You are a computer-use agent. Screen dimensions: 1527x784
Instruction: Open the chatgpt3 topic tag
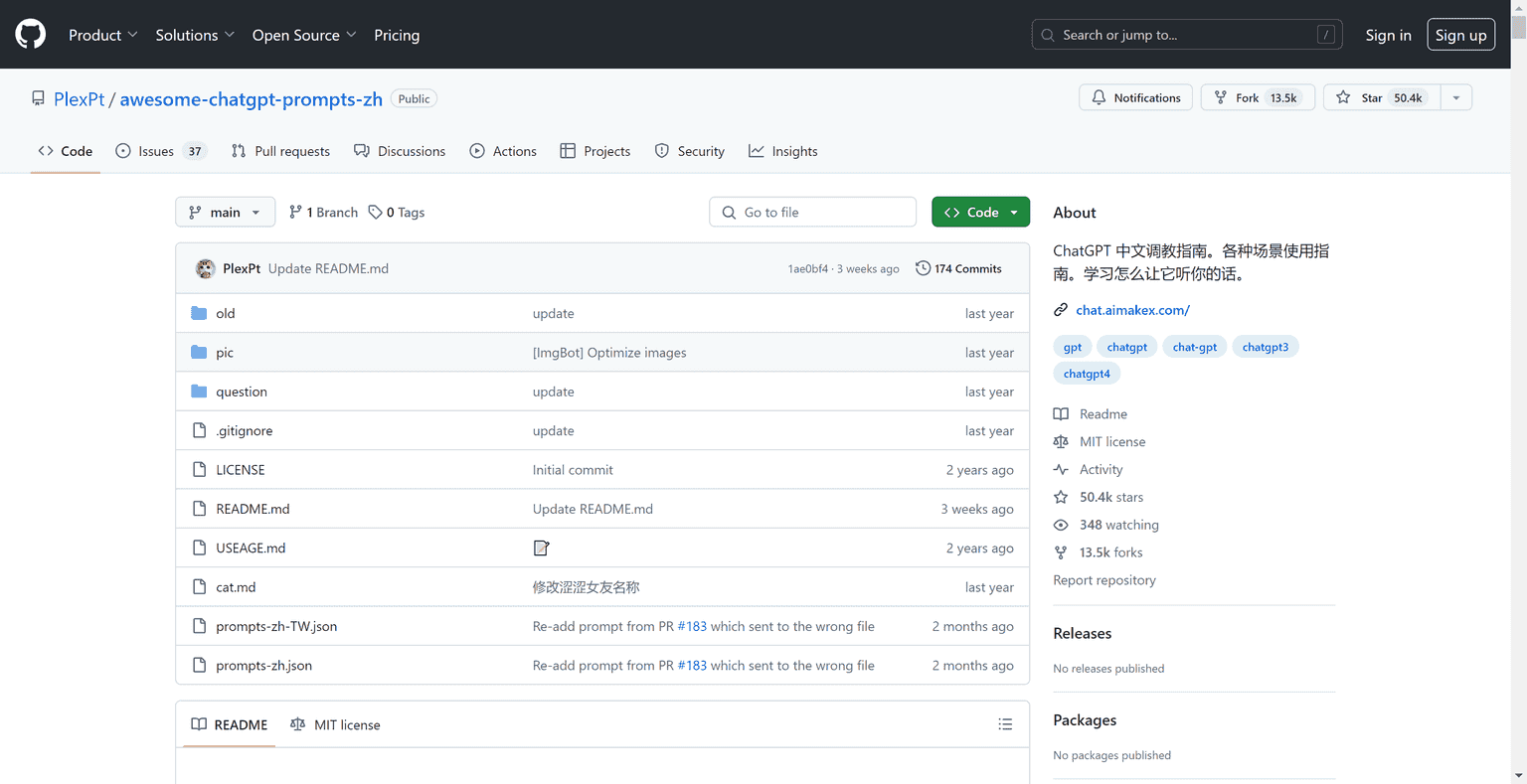(1266, 347)
